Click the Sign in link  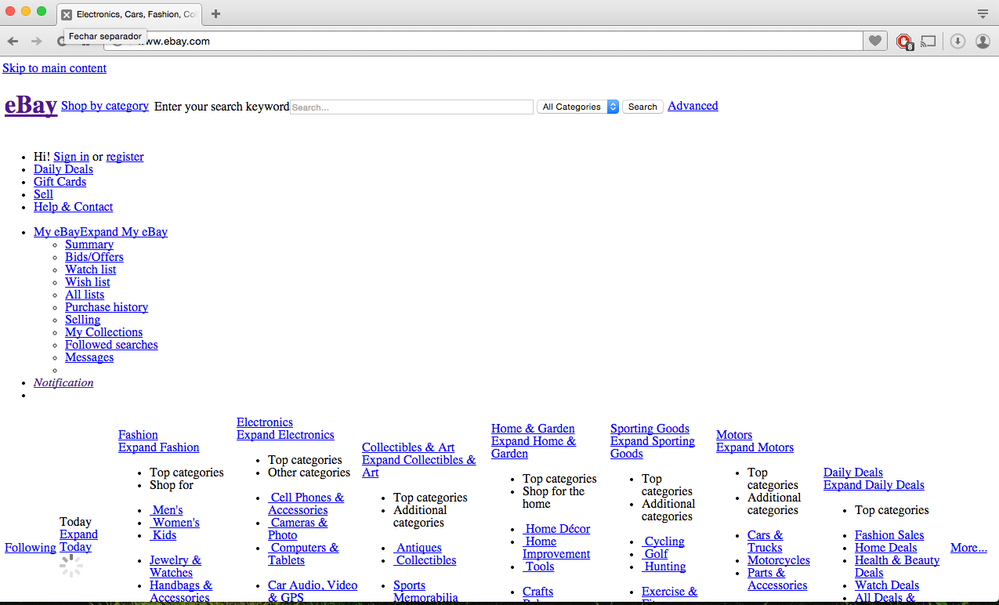click(x=71, y=157)
